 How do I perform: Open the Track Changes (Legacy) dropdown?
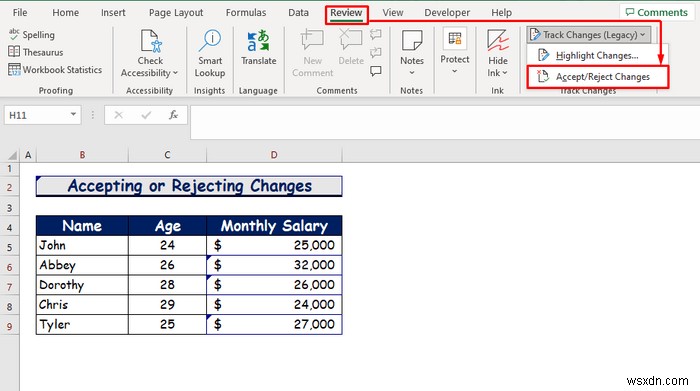coord(588,34)
